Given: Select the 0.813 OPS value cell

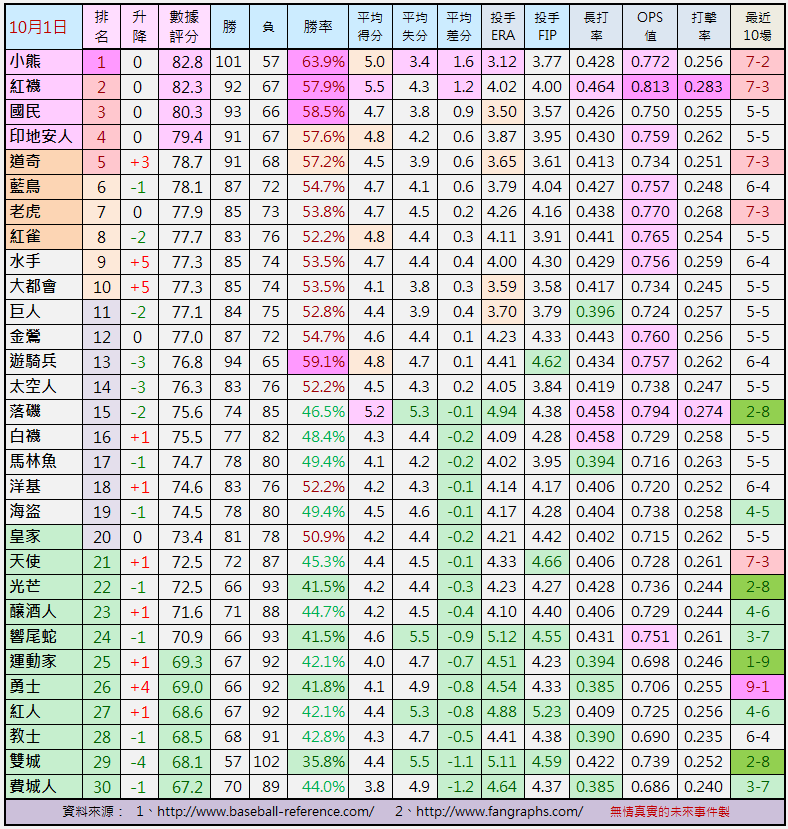Looking at the screenshot, I should pos(650,87).
